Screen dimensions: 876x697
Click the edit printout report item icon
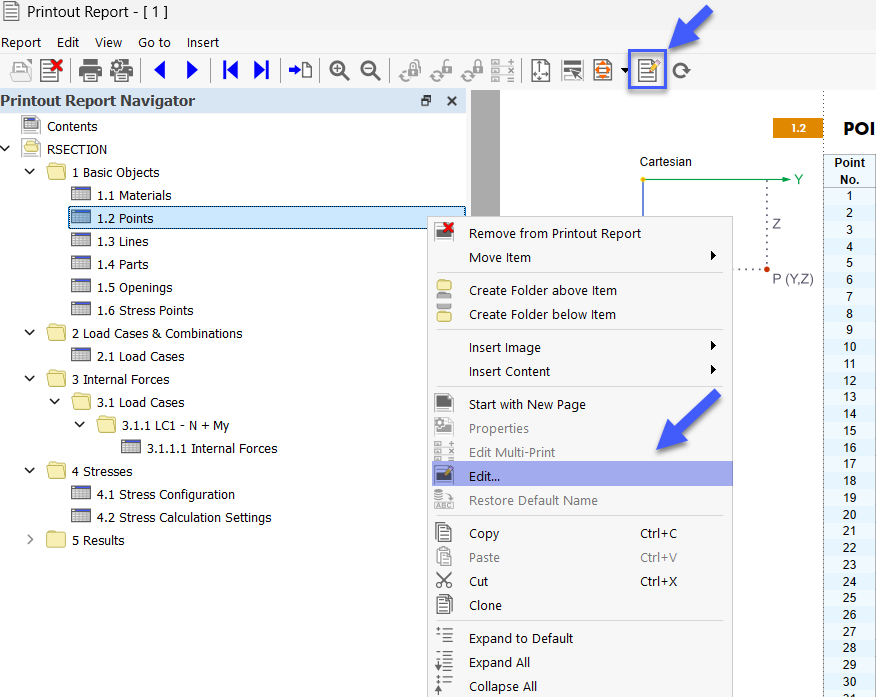[x=648, y=70]
